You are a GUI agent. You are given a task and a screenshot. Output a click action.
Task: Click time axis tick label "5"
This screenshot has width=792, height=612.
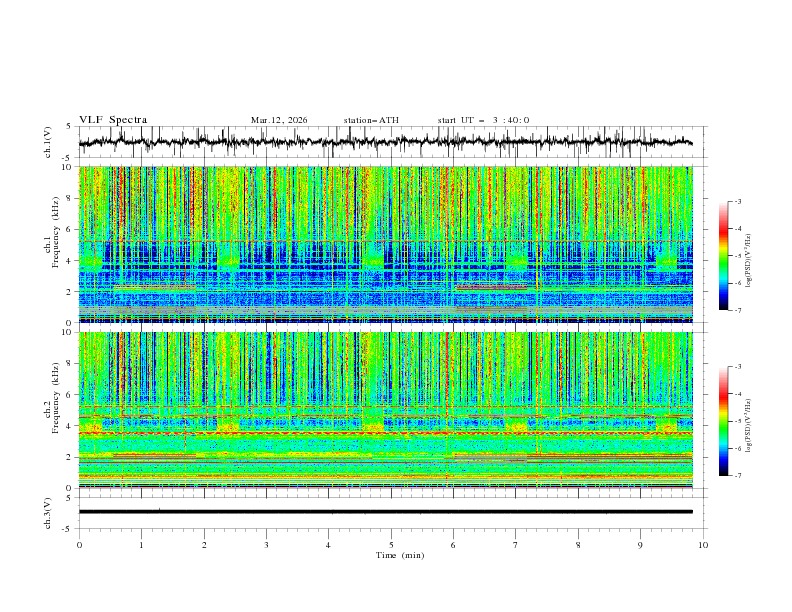[391, 545]
